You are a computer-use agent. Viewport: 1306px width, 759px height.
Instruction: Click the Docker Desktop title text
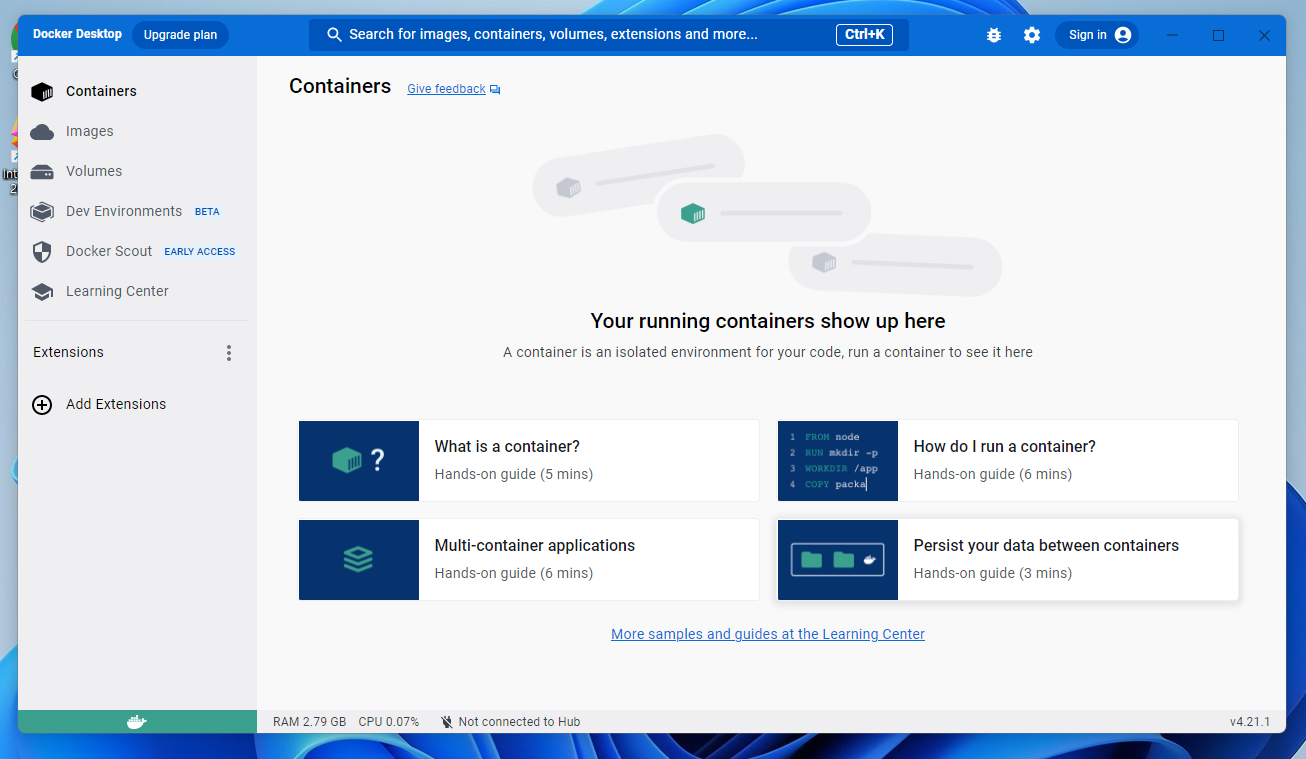[77, 34]
